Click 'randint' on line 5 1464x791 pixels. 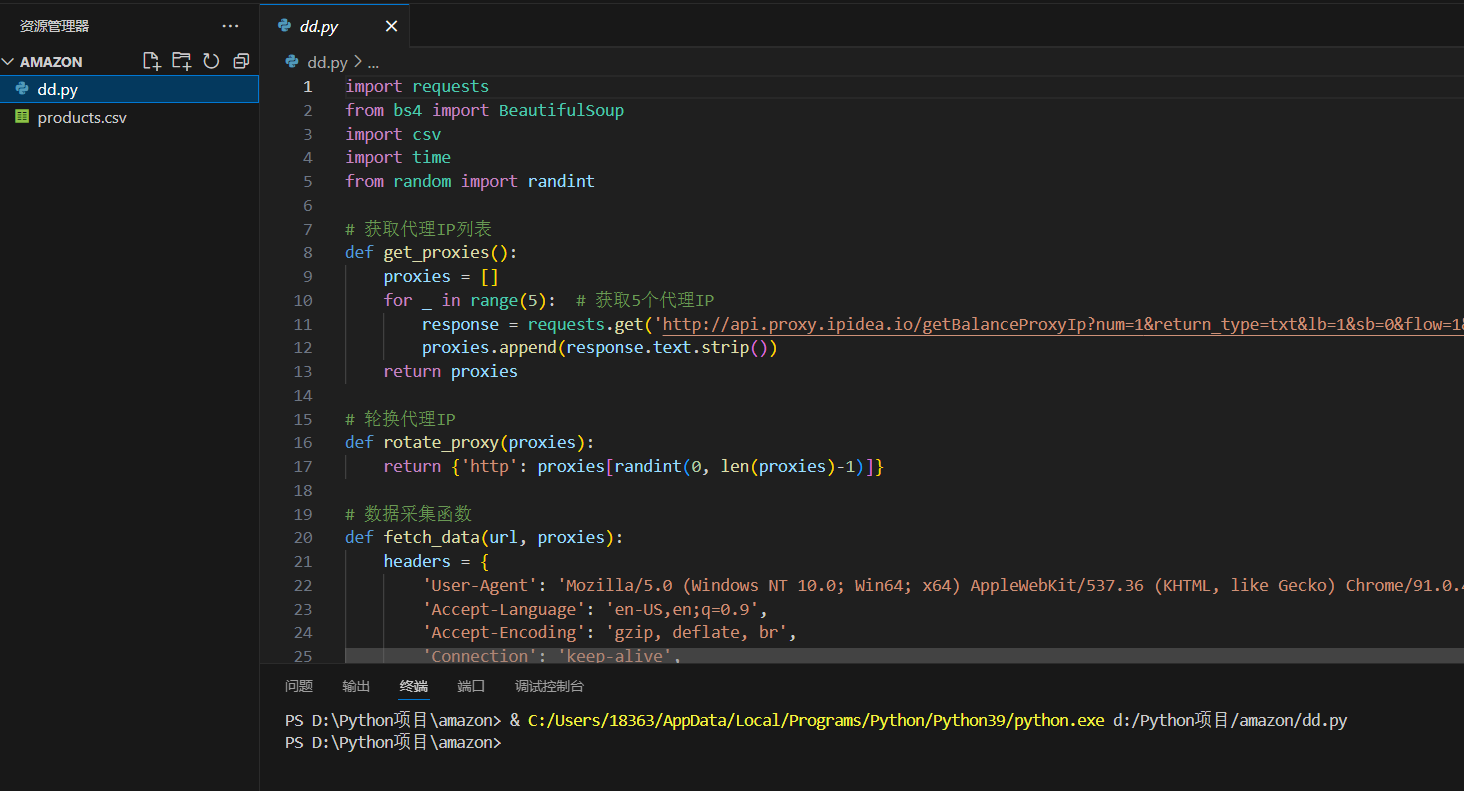[x=561, y=182]
